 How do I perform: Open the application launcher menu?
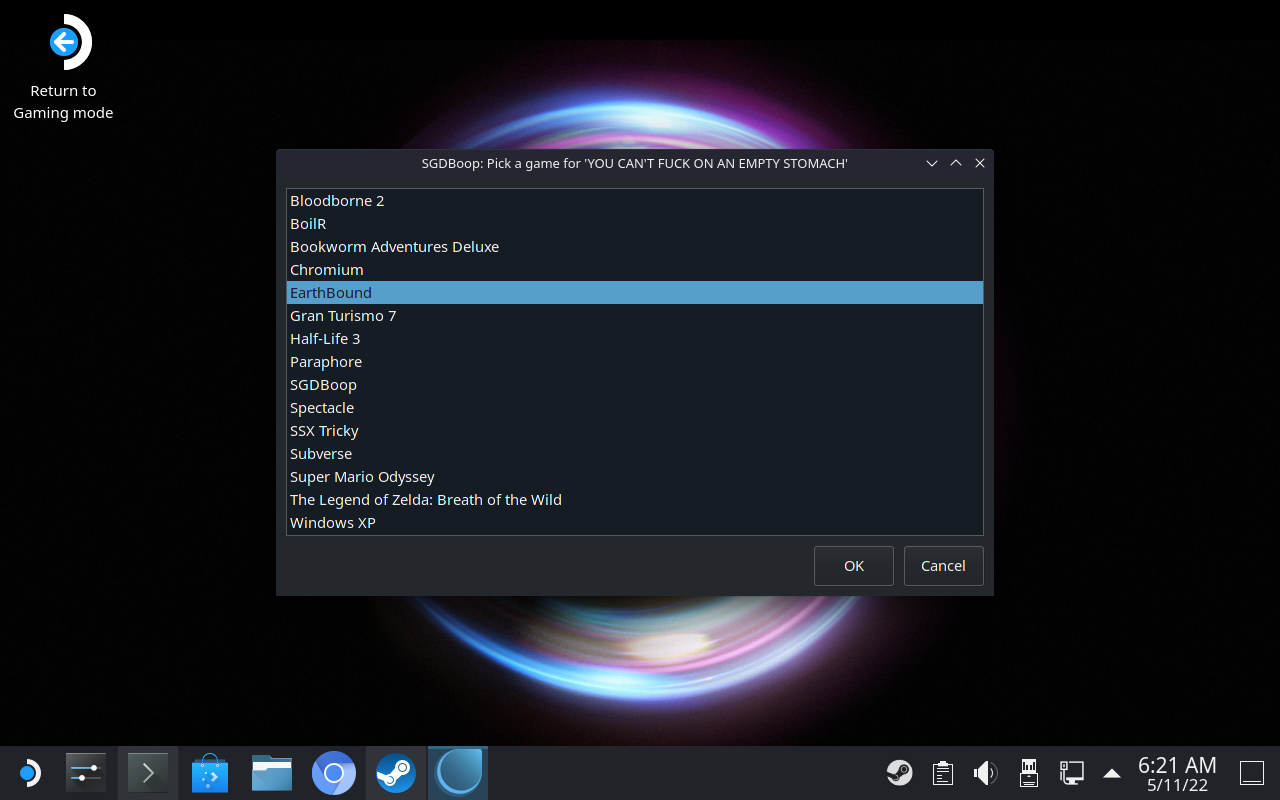(29, 773)
